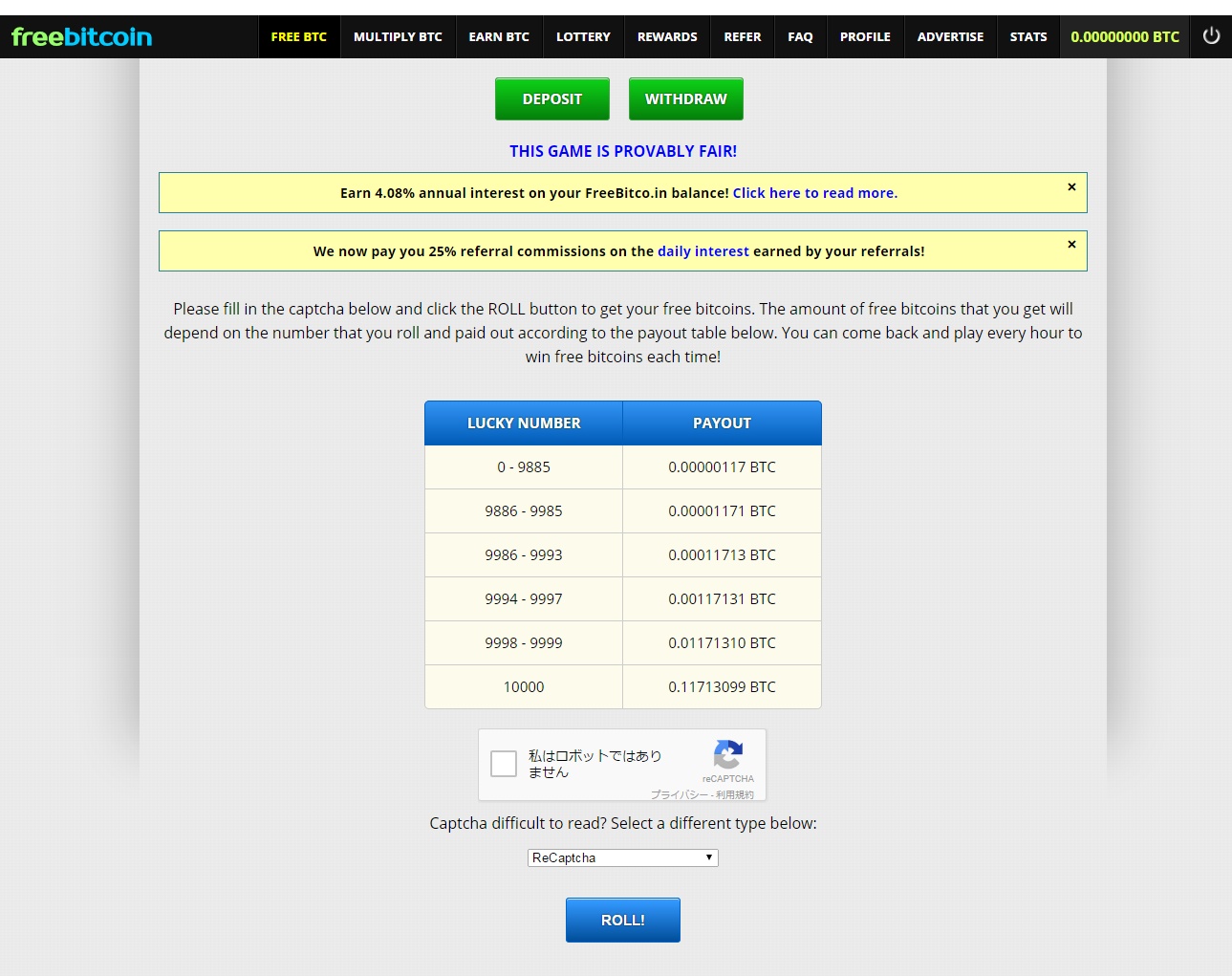This screenshot has width=1232, height=976.
Task: Select the 0.11713099 BTC jackpot payout cell
Action: tap(723, 687)
